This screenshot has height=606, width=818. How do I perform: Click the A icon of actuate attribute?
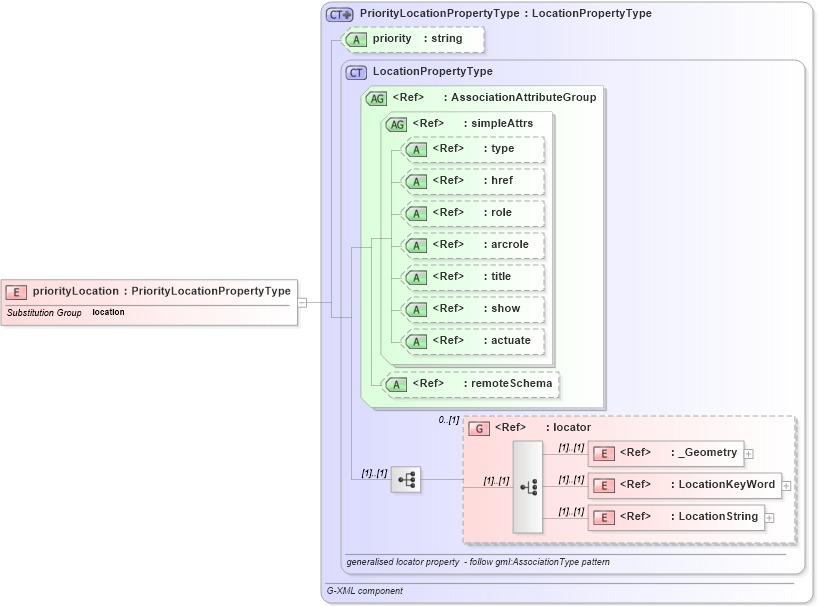[415, 341]
